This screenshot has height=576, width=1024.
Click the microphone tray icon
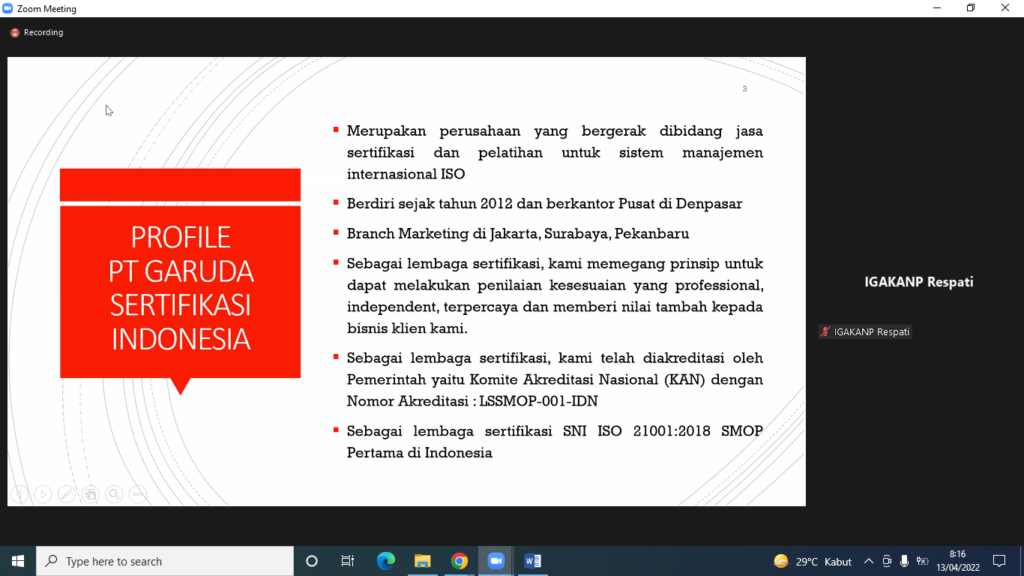click(904, 562)
